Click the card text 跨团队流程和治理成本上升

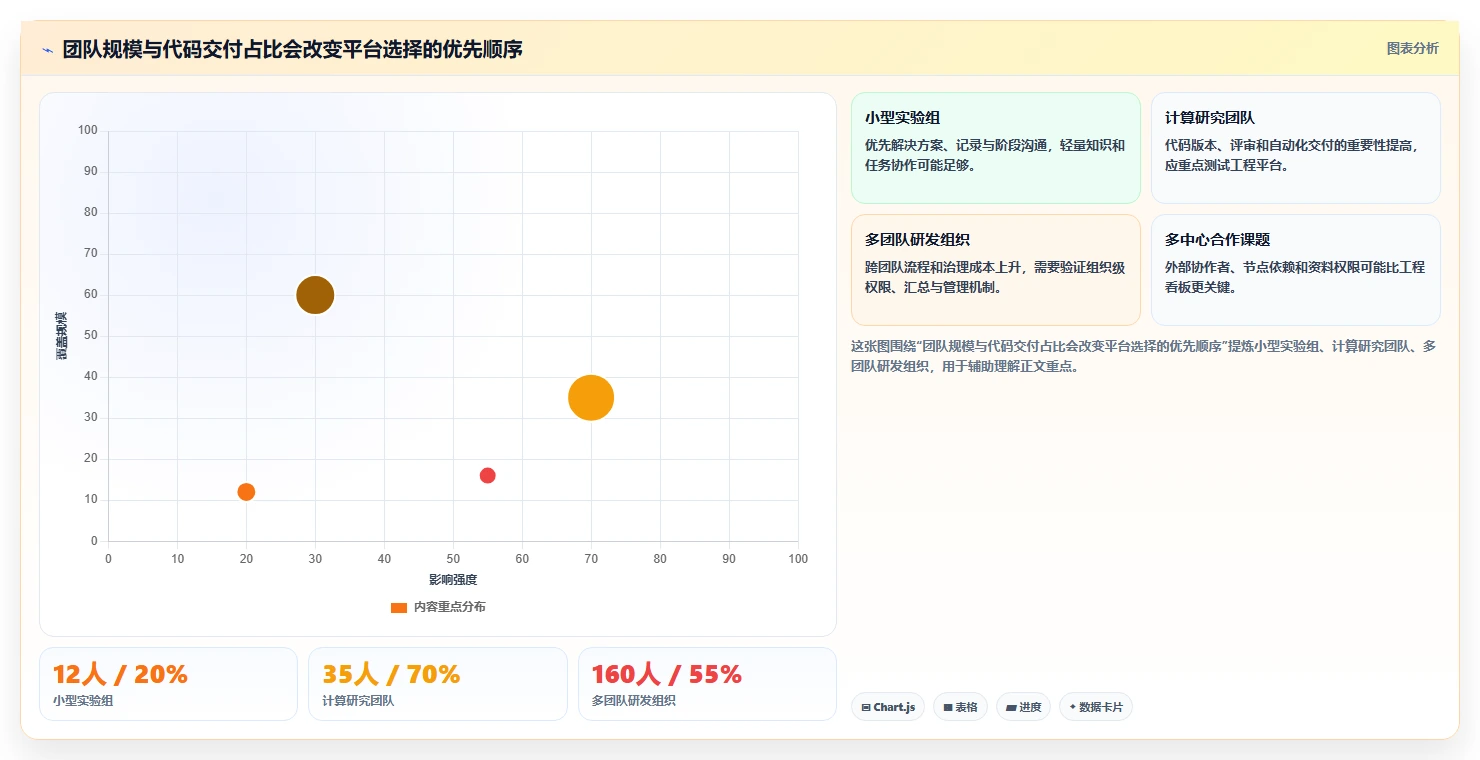point(995,277)
